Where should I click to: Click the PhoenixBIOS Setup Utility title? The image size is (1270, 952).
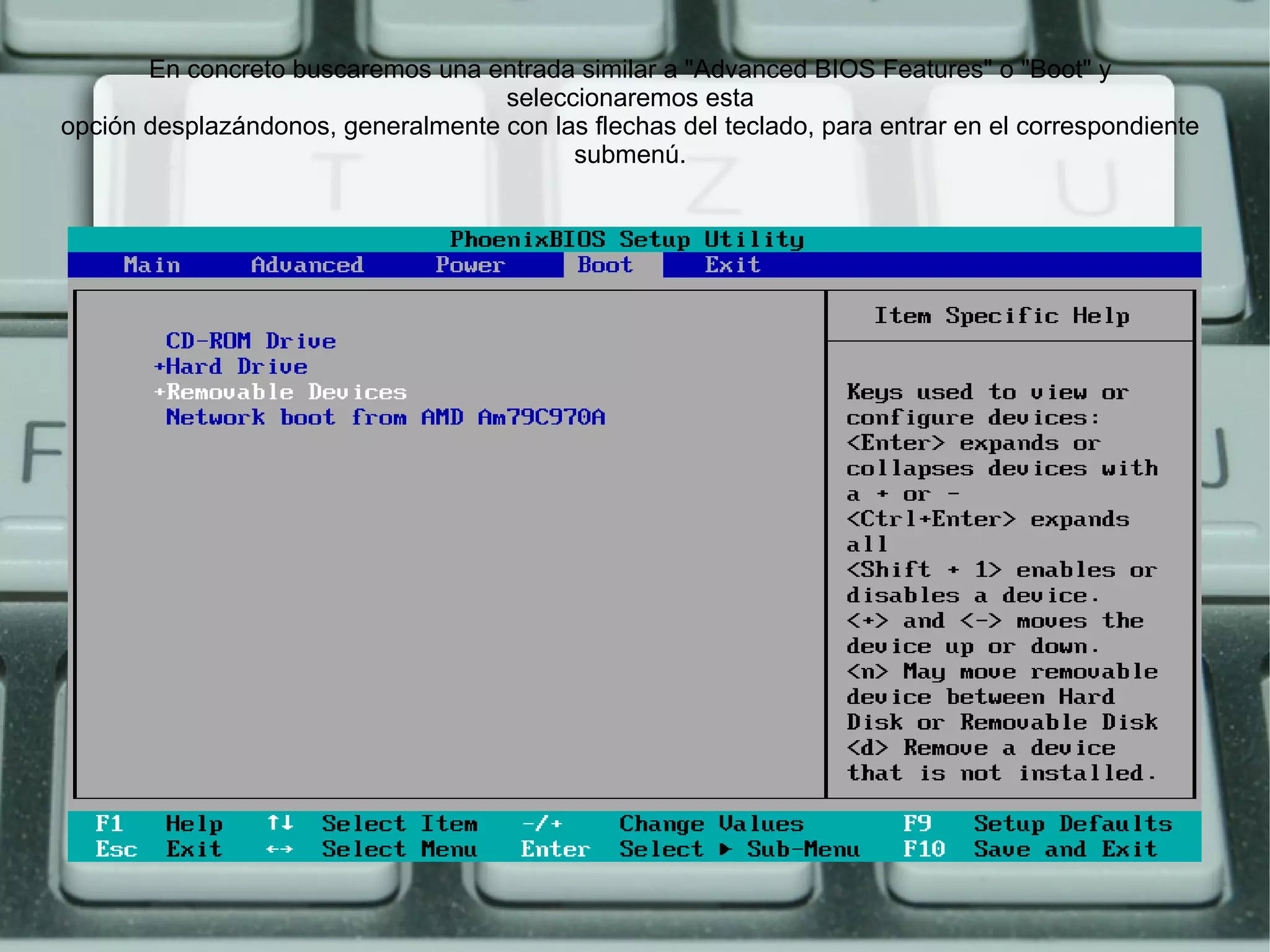click(x=627, y=239)
